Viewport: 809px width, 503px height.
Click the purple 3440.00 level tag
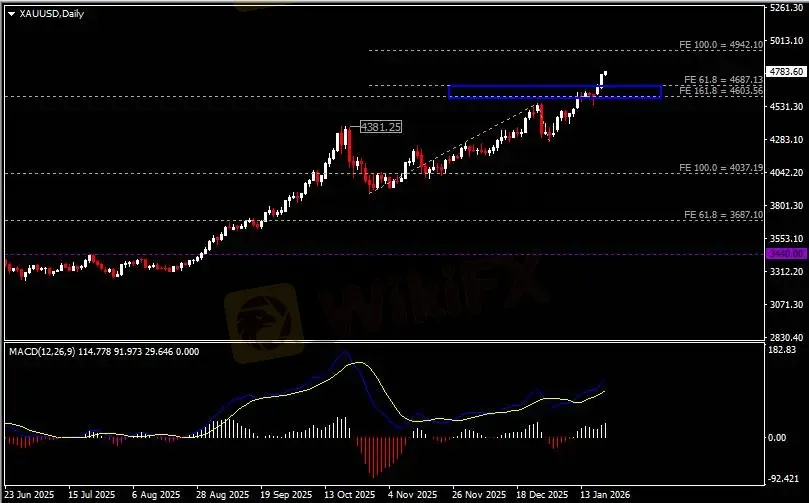(786, 254)
